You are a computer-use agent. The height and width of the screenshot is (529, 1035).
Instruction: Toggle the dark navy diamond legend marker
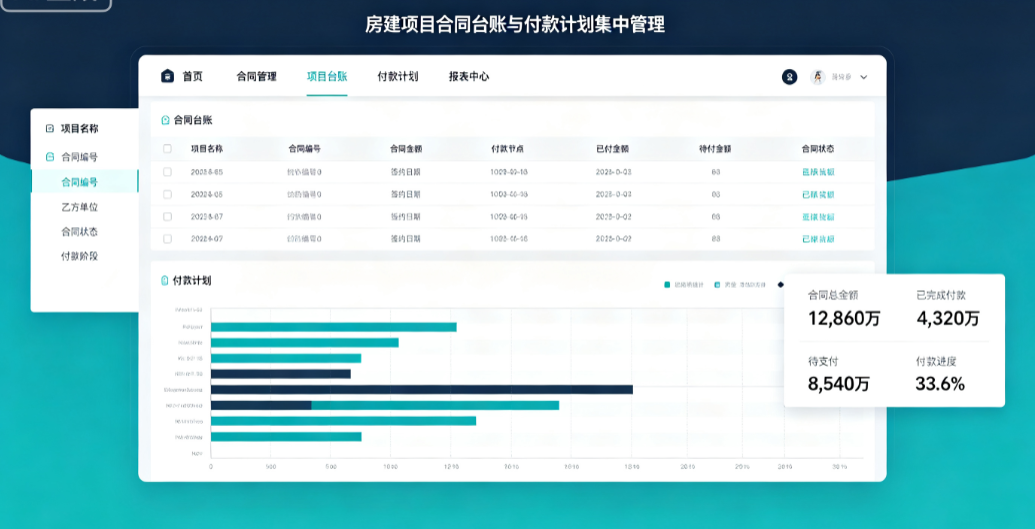coord(781,285)
